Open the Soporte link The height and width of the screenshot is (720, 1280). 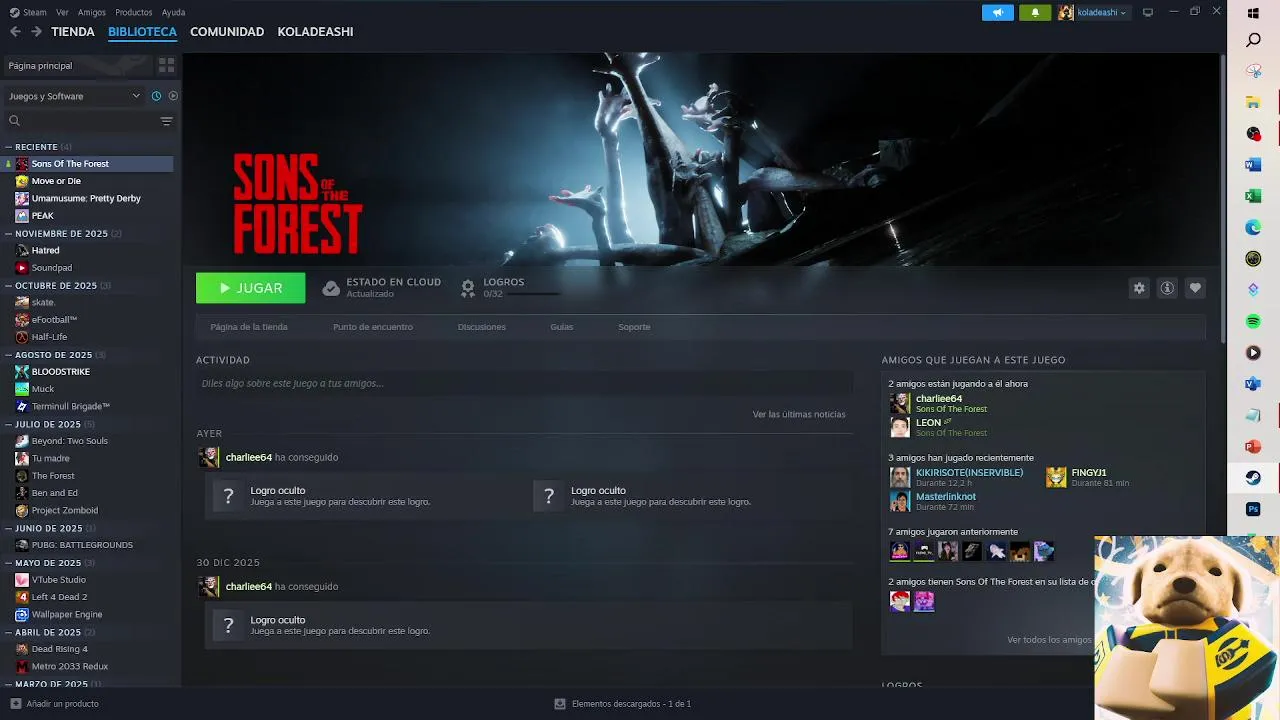[x=634, y=327]
